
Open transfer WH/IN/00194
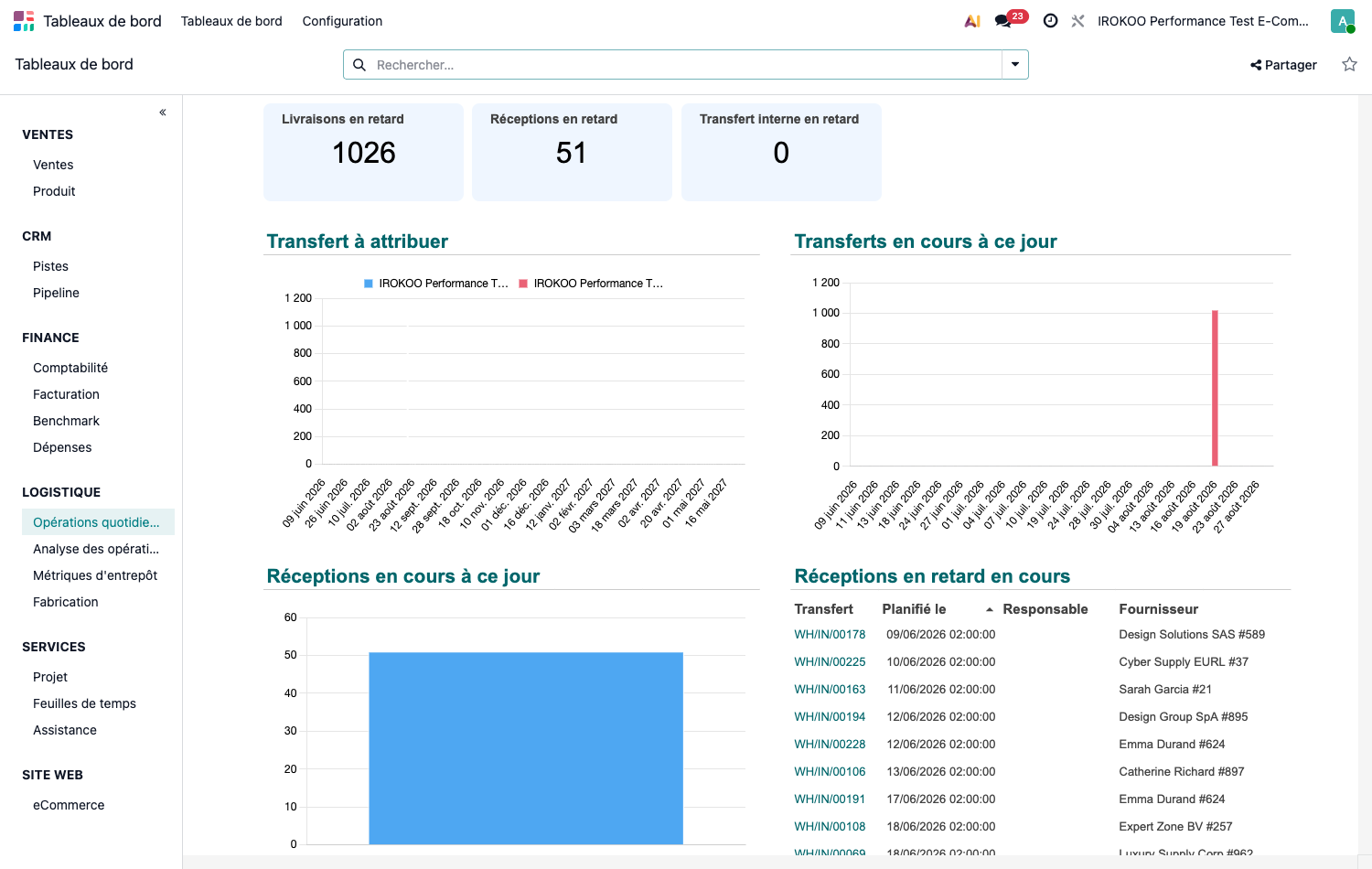(830, 716)
